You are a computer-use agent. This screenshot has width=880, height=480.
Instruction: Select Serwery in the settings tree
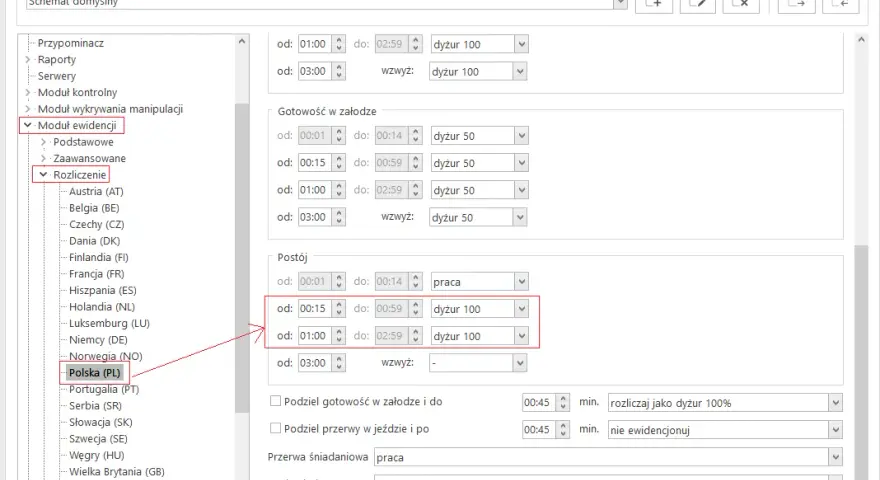57,76
